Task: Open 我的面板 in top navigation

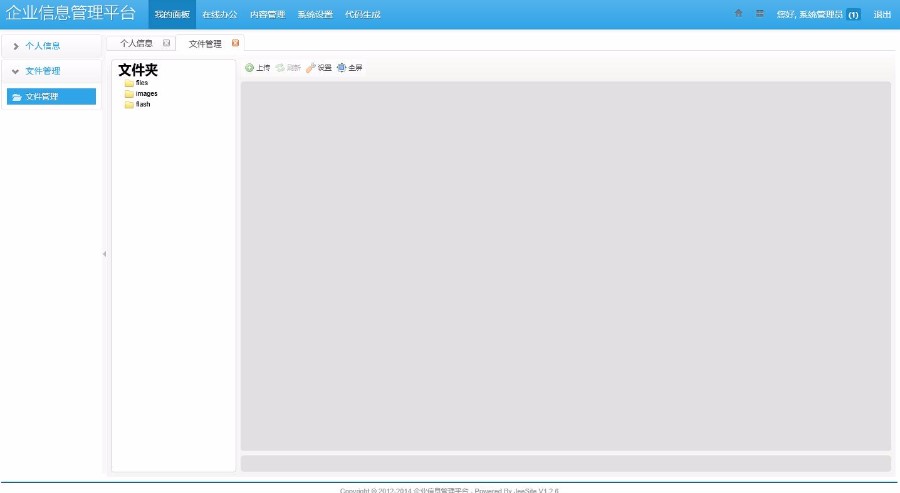Action: pyautogui.click(x=172, y=14)
